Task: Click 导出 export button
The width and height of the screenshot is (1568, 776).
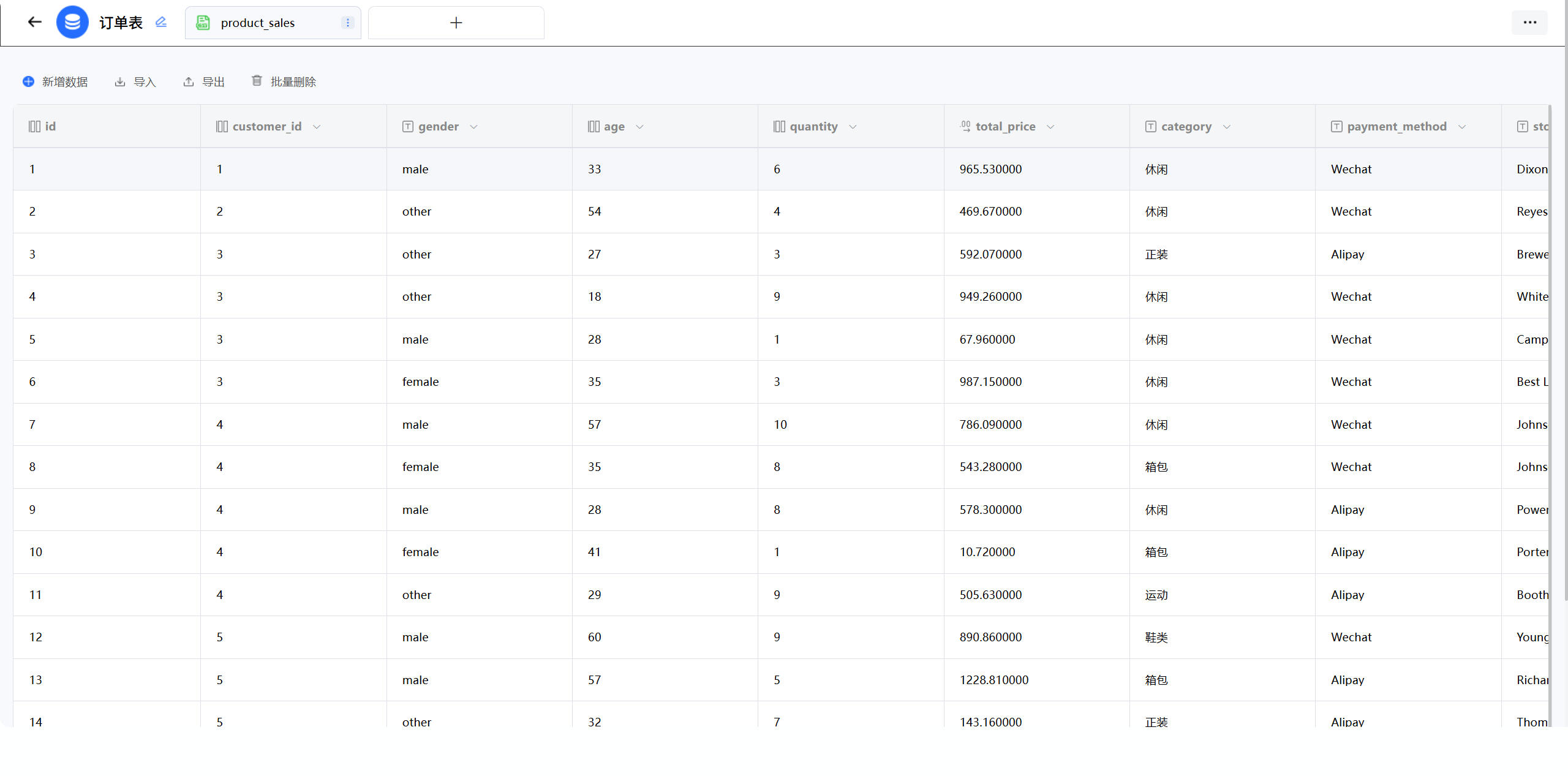Action: tap(204, 81)
